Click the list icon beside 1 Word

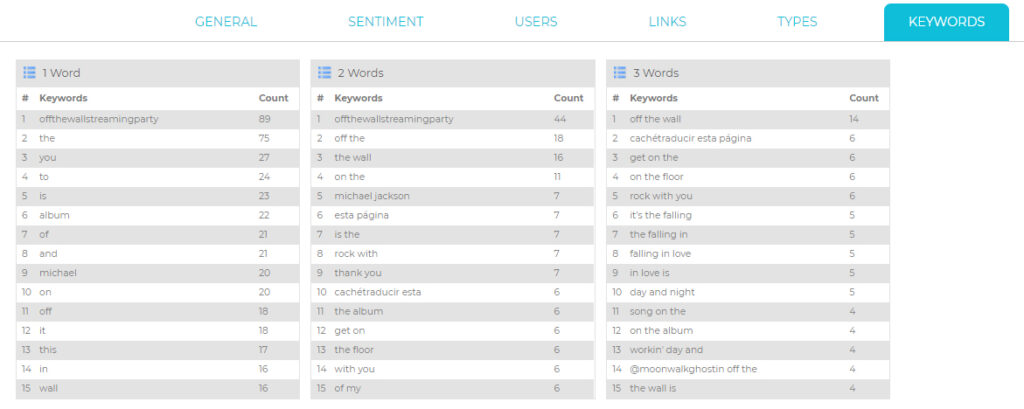tap(29, 73)
